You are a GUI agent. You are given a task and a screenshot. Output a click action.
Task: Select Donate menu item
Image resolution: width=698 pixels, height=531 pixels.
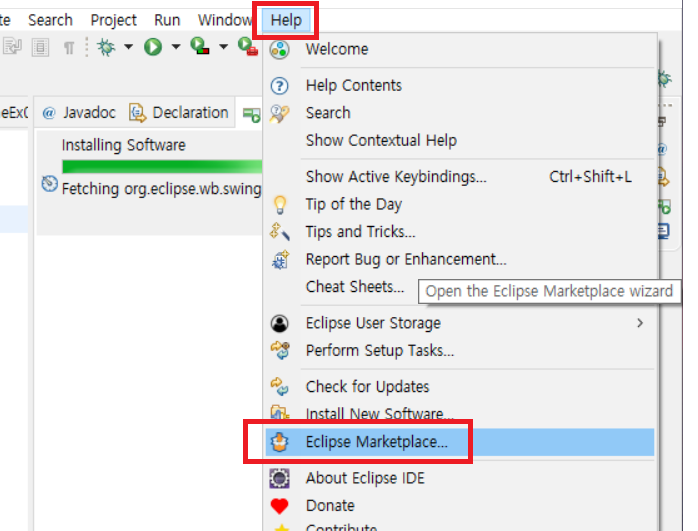click(x=460, y=506)
